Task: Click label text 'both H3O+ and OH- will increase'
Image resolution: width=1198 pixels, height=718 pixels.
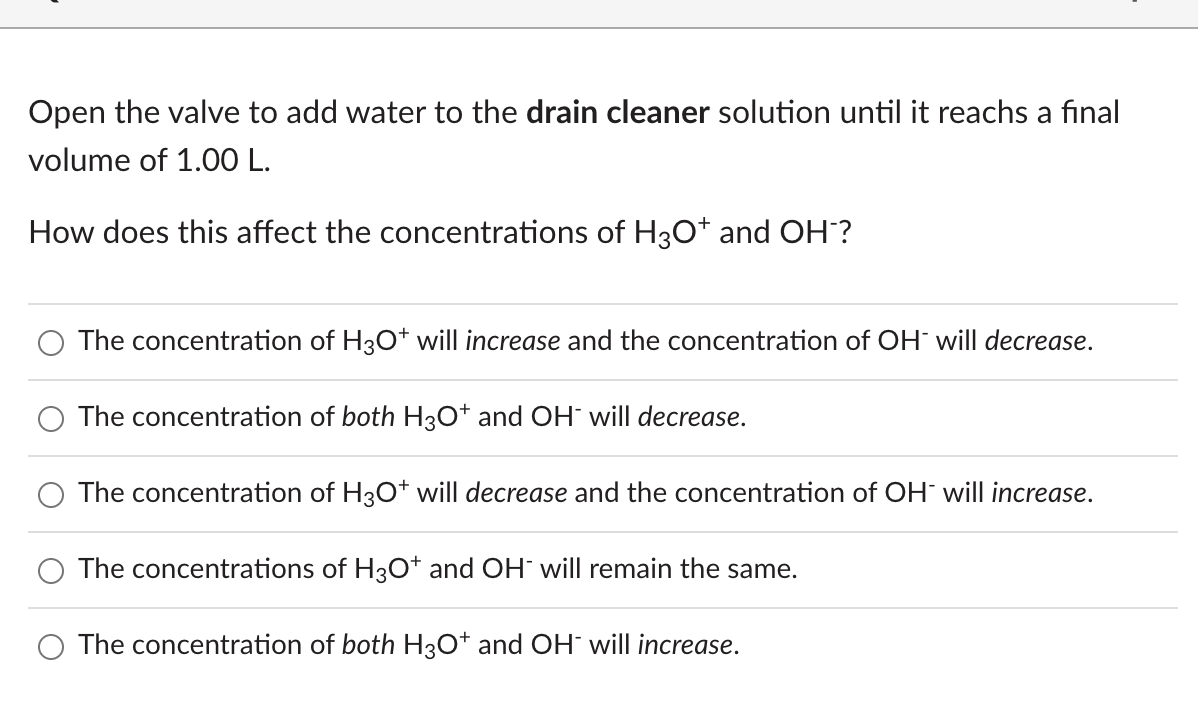Action: pos(540,645)
